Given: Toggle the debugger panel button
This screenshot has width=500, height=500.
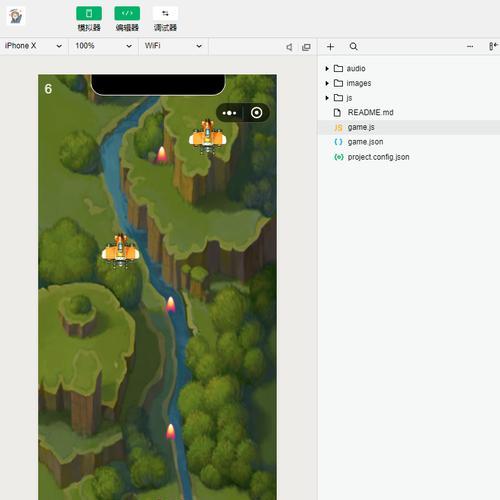Looking at the screenshot, I should [165, 13].
